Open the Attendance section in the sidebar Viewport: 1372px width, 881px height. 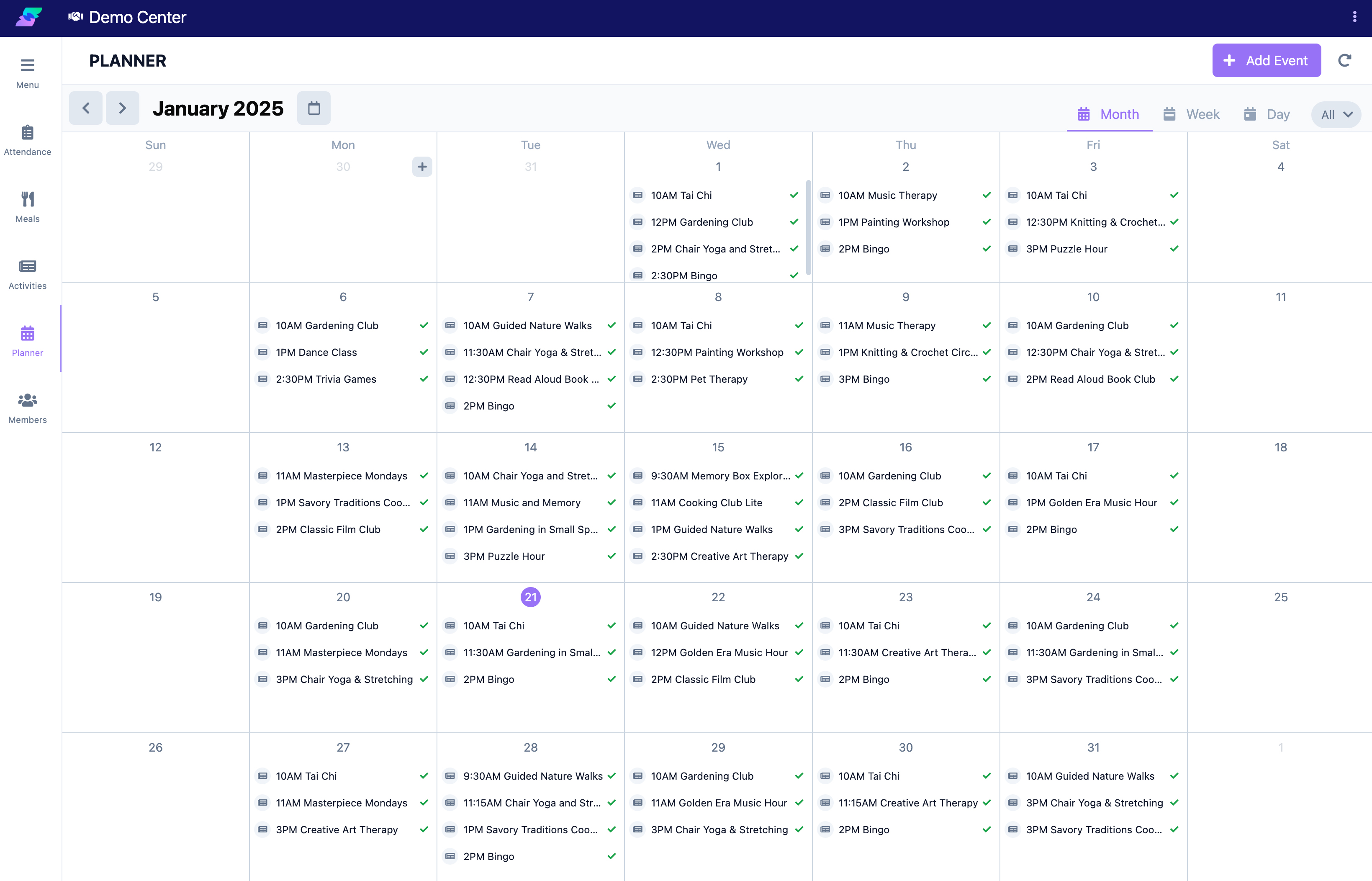[x=28, y=139]
